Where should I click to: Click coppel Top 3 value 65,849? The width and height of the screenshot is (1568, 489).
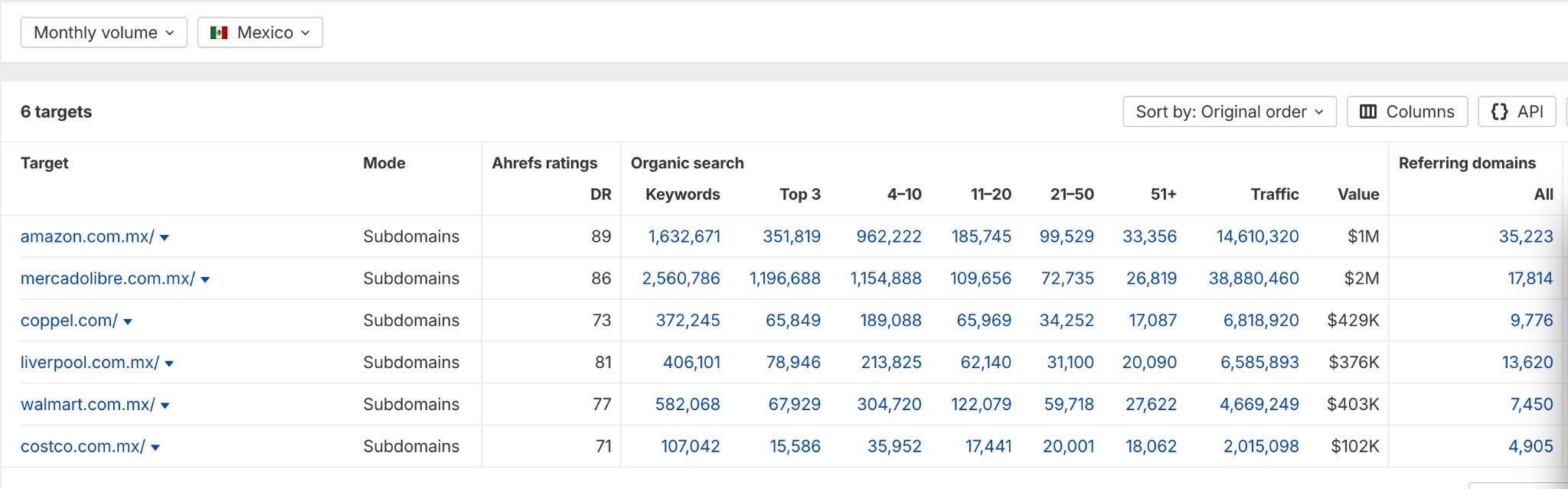click(x=793, y=321)
